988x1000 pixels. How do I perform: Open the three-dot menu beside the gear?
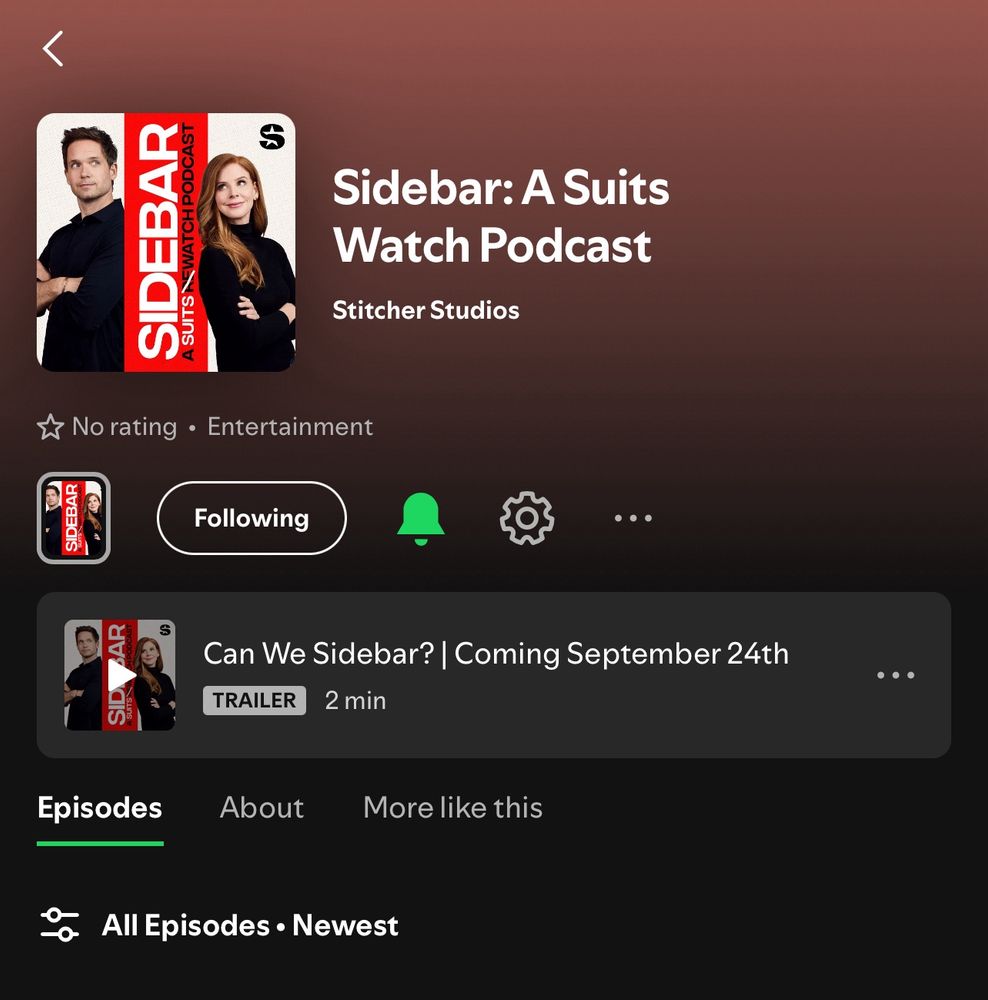point(633,518)
